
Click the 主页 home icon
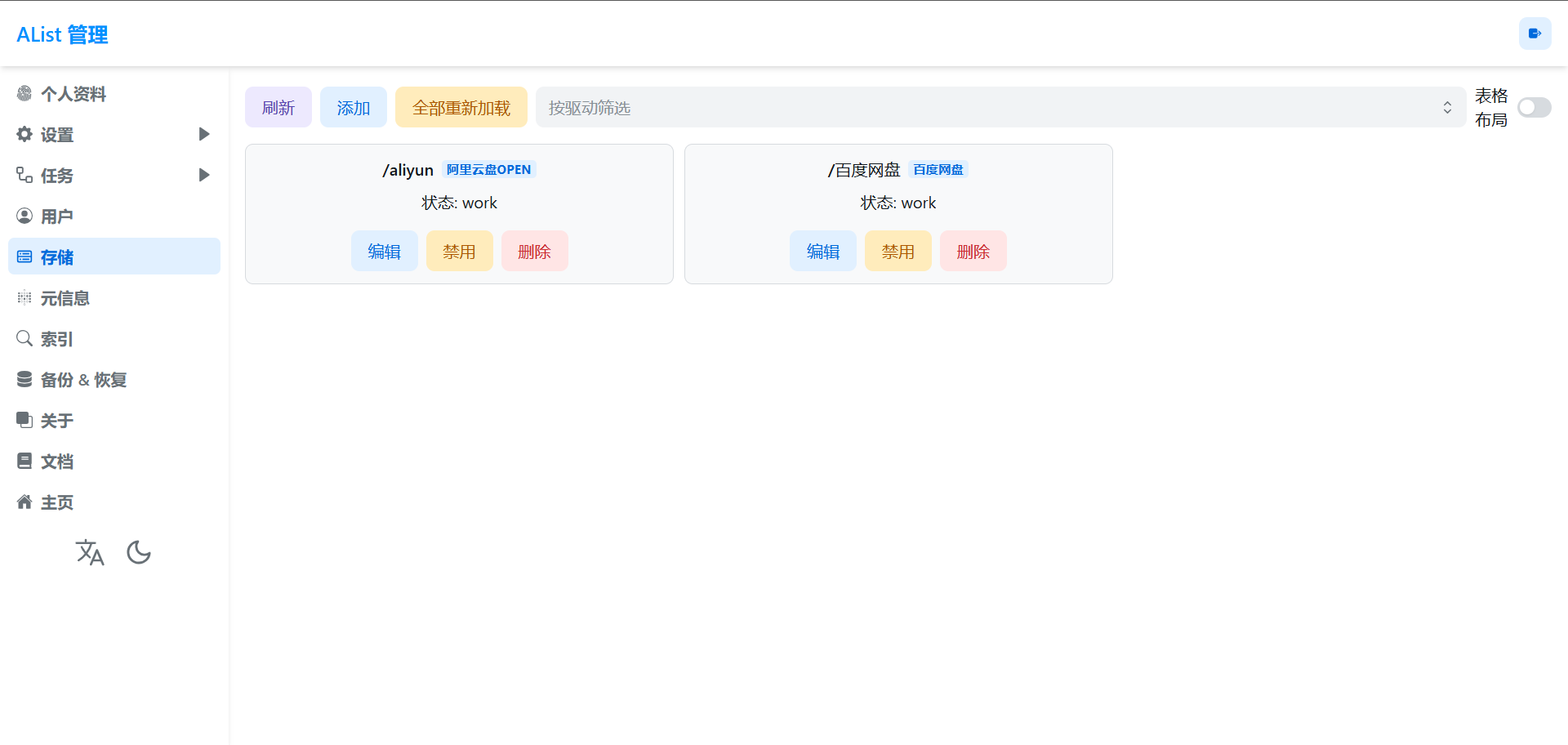coord(24,502)
